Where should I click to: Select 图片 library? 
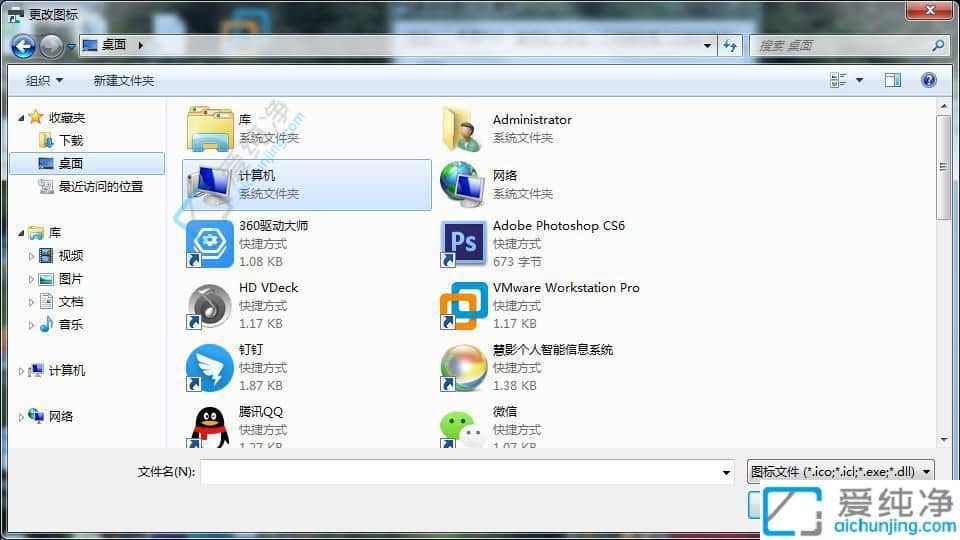pyautogui.click(x=70, y=279)
